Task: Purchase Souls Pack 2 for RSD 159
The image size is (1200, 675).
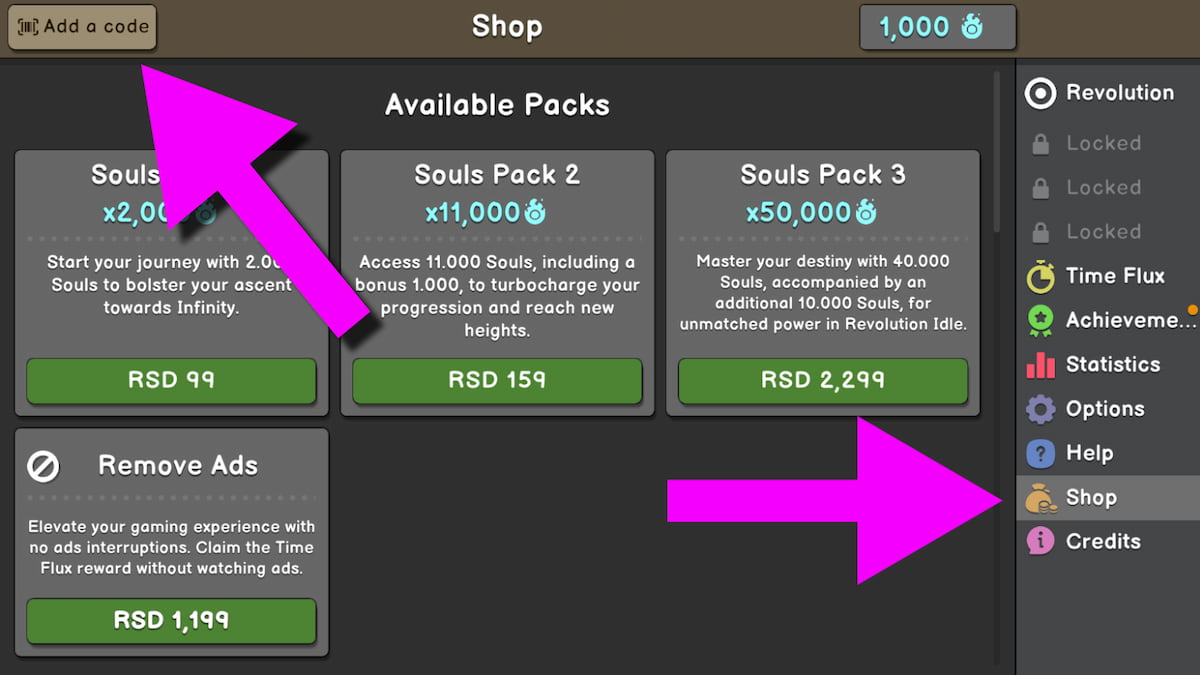Action: [x=496, y=381]
